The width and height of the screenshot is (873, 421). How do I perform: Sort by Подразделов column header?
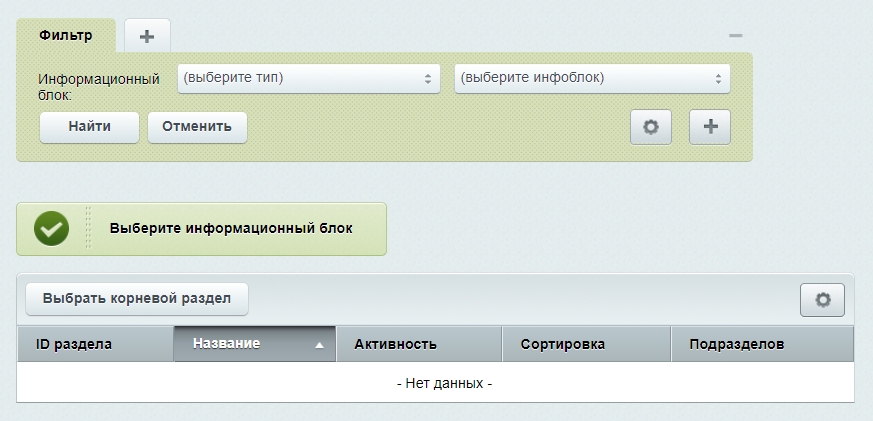761,344
